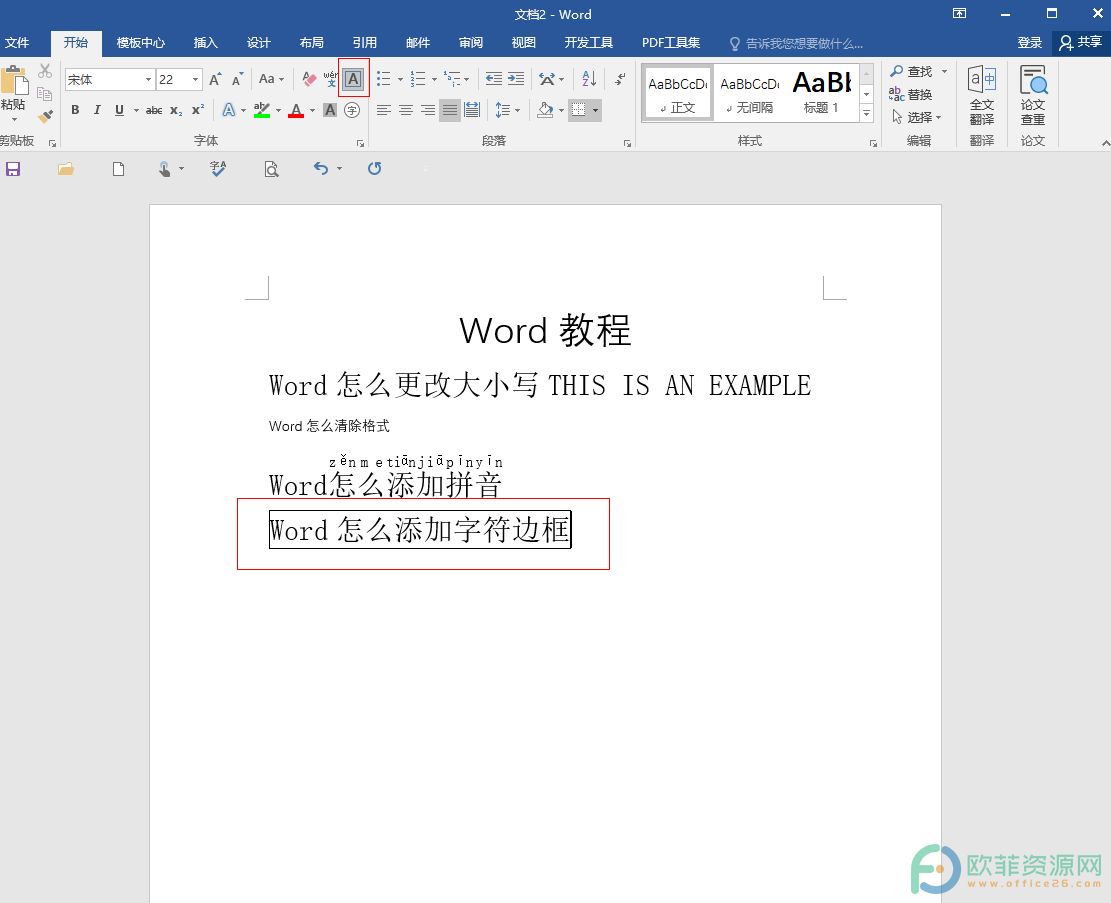Toggle Character Shading button
Screen dimensions: 1111x903
click(329, 110)
